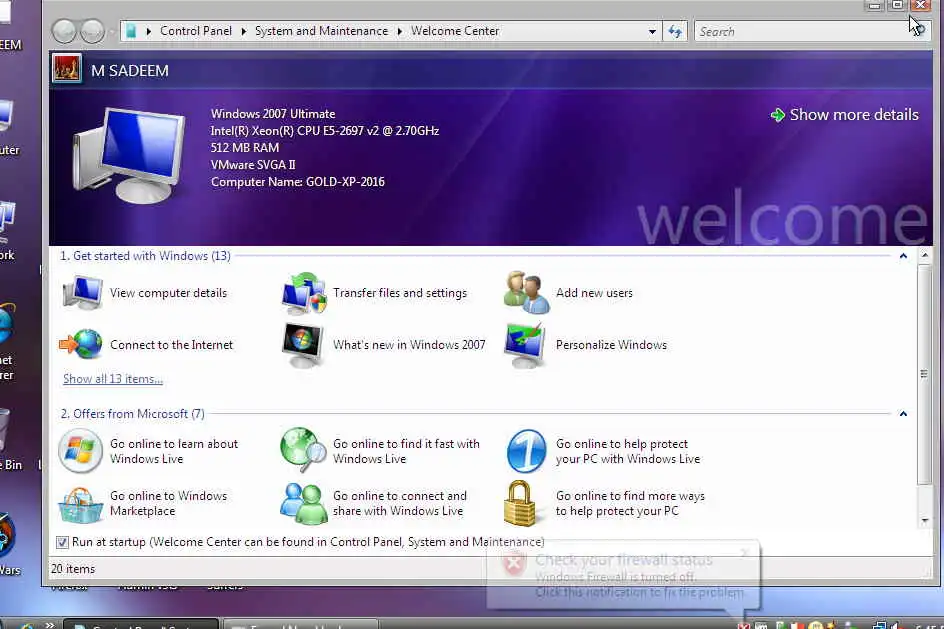Screen dimensions: 944x629
Task: Click the Personalize Windows icon
Action: point(525,345)
